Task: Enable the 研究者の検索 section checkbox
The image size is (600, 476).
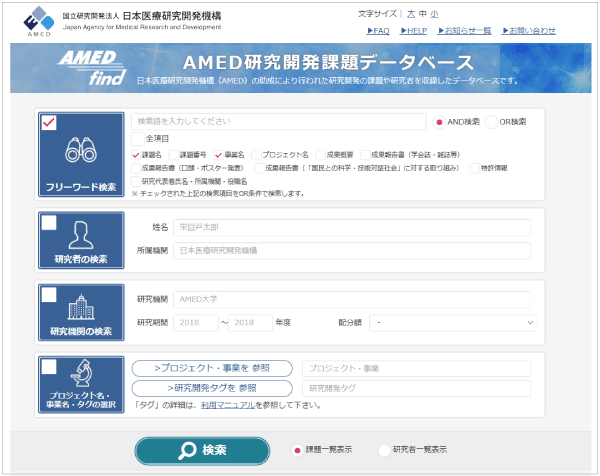Action: tap(49, 224)
